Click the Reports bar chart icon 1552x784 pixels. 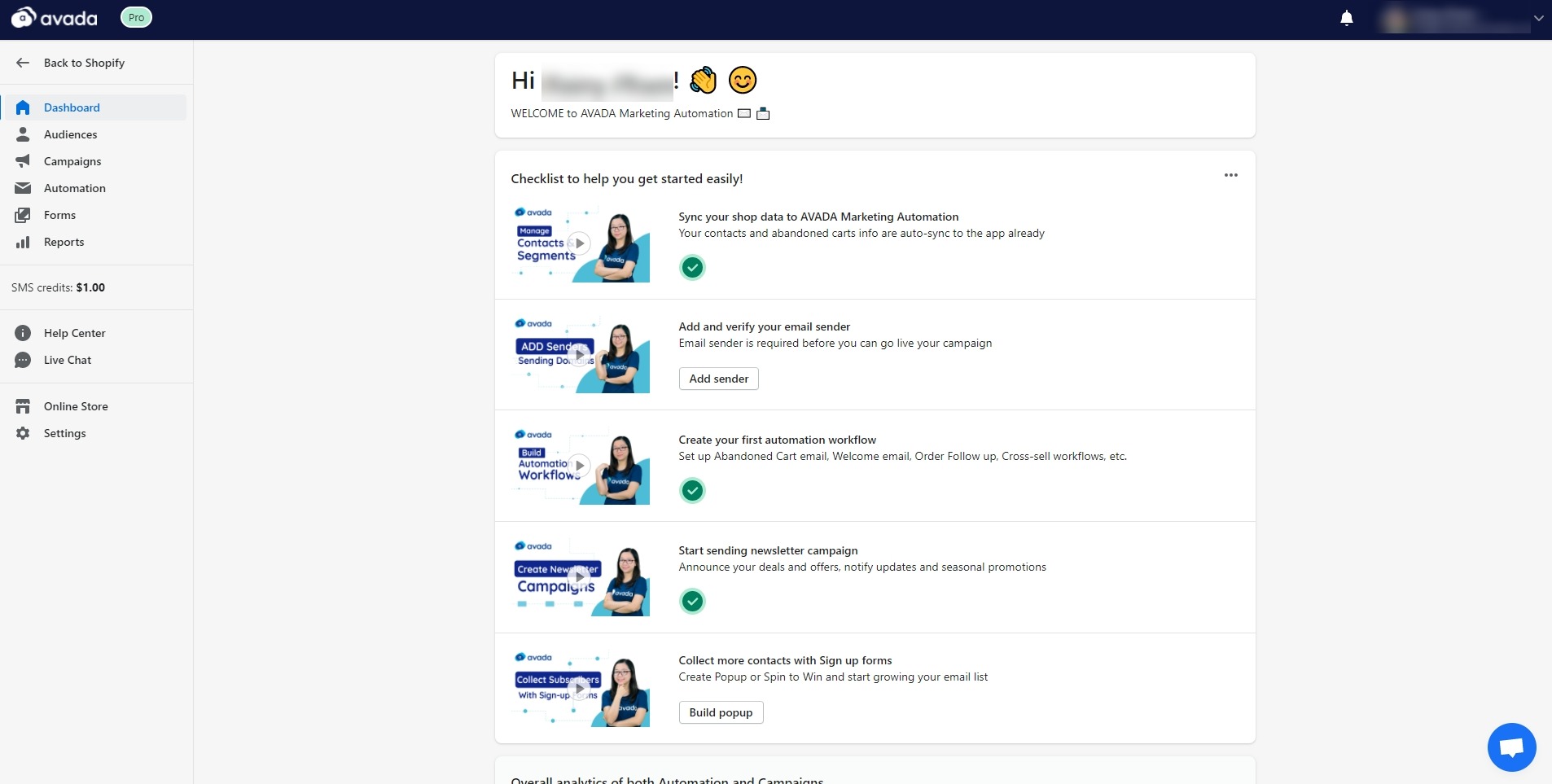click(23, 242)
